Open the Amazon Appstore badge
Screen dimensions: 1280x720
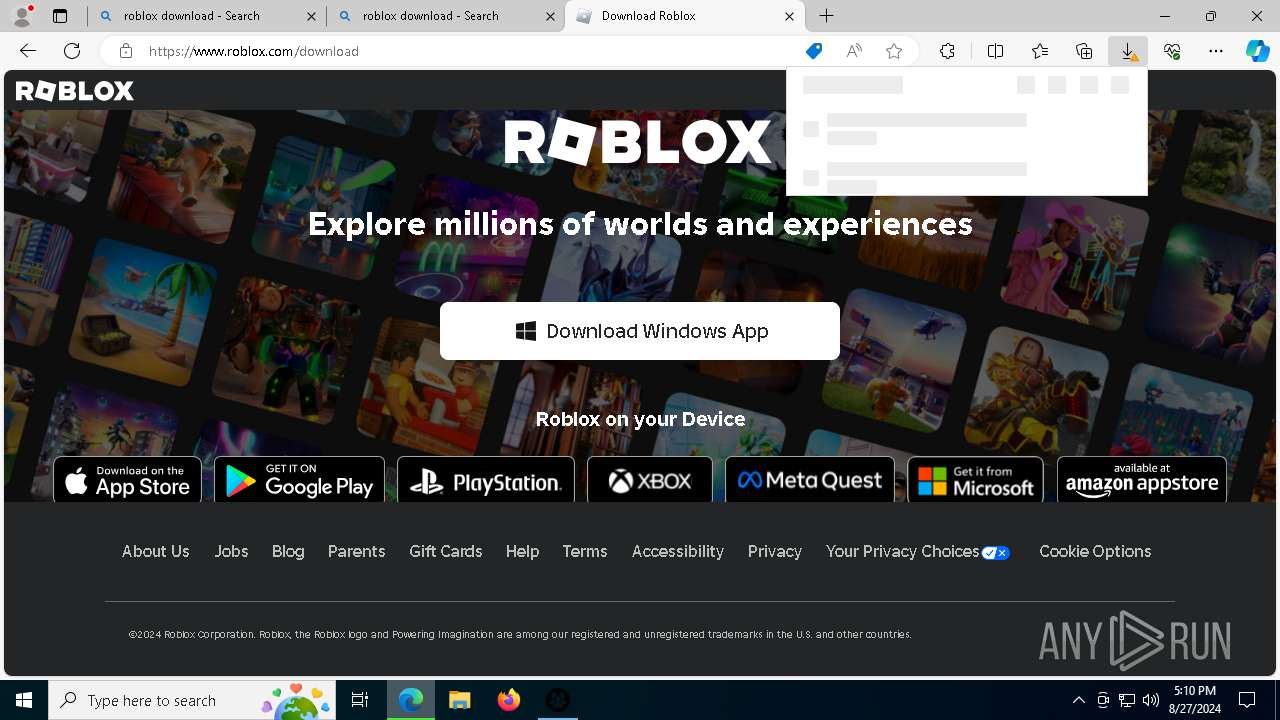1142,480
